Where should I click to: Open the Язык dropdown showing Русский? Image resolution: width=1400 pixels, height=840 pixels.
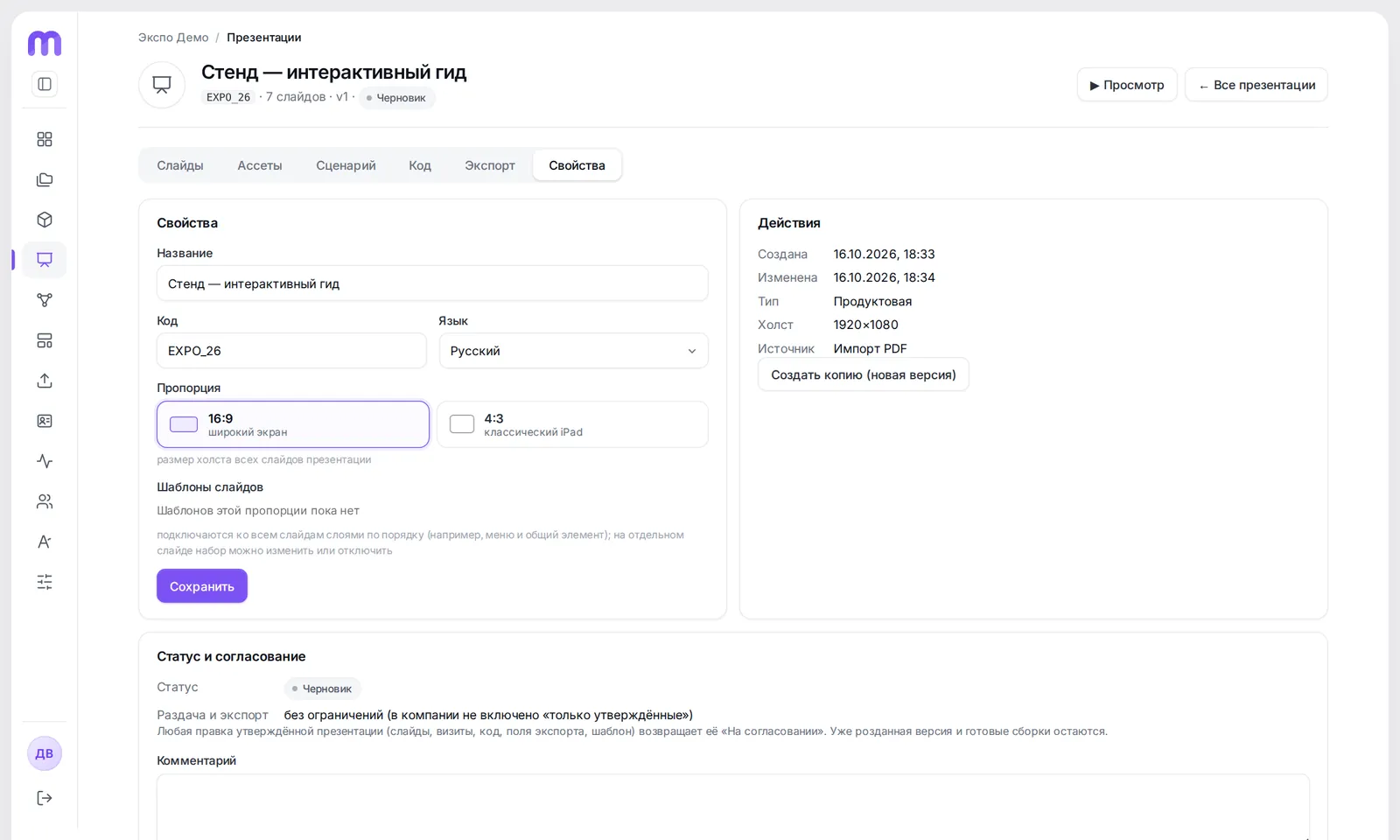(x=573, y=351)
